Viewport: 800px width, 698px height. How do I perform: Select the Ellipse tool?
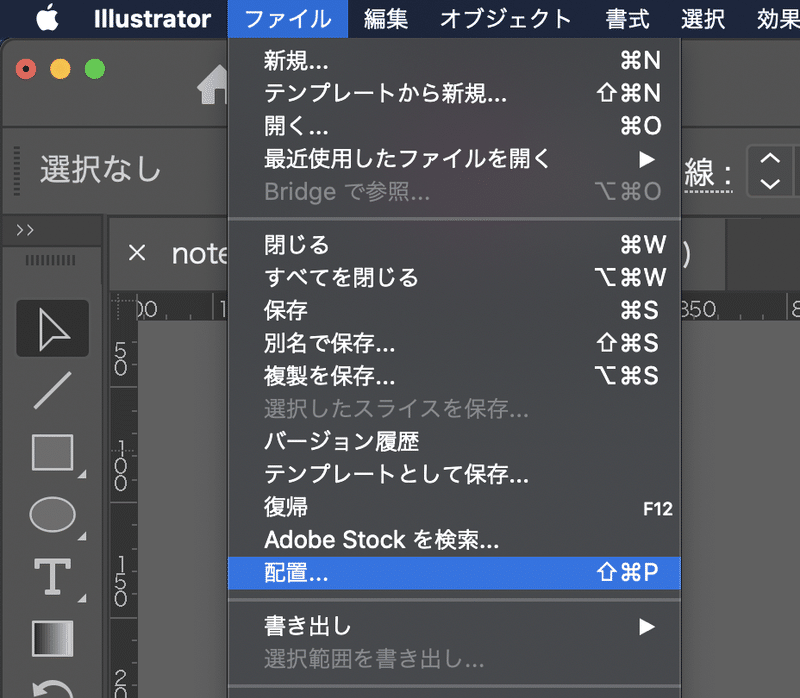[x=52, y=514]
